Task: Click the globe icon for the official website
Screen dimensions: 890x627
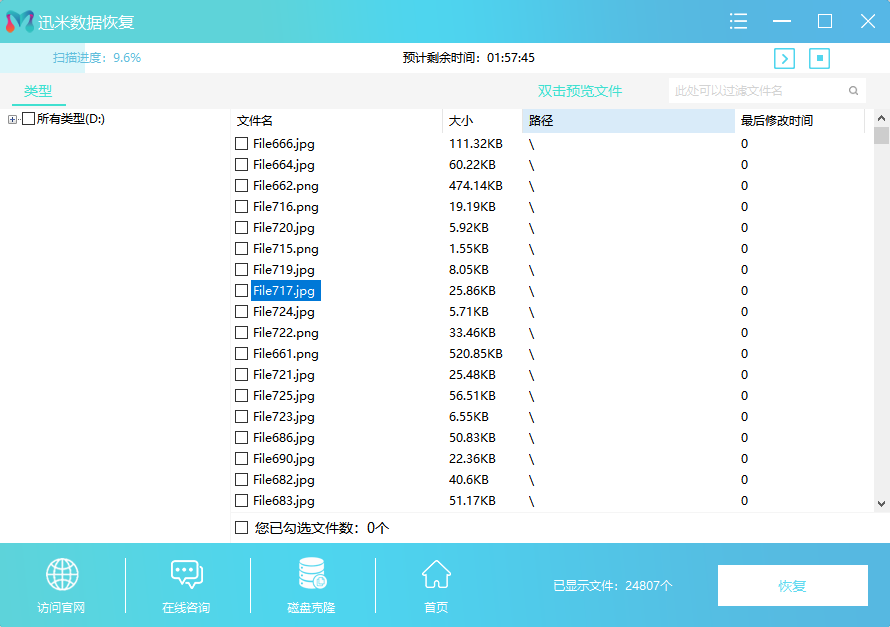Action: 62,575
